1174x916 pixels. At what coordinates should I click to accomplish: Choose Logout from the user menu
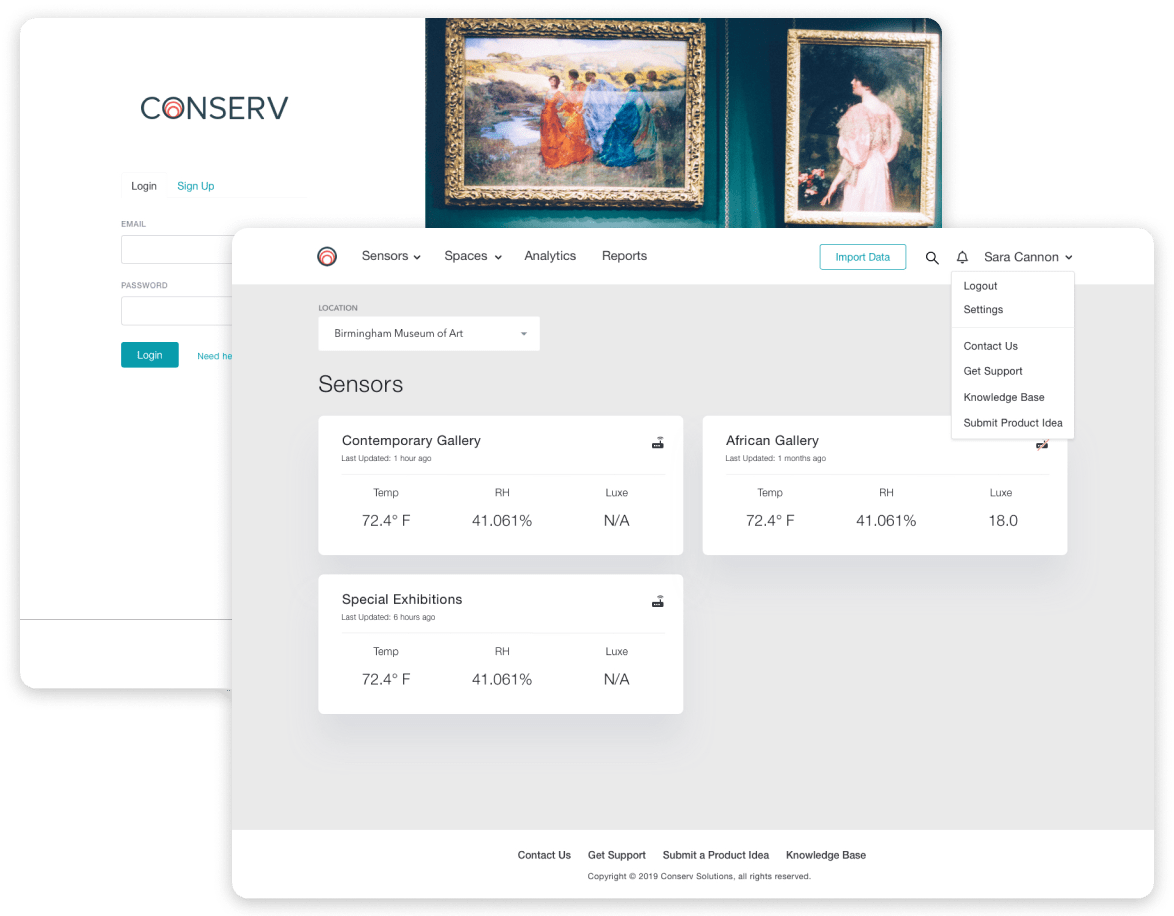coord(980,286)
